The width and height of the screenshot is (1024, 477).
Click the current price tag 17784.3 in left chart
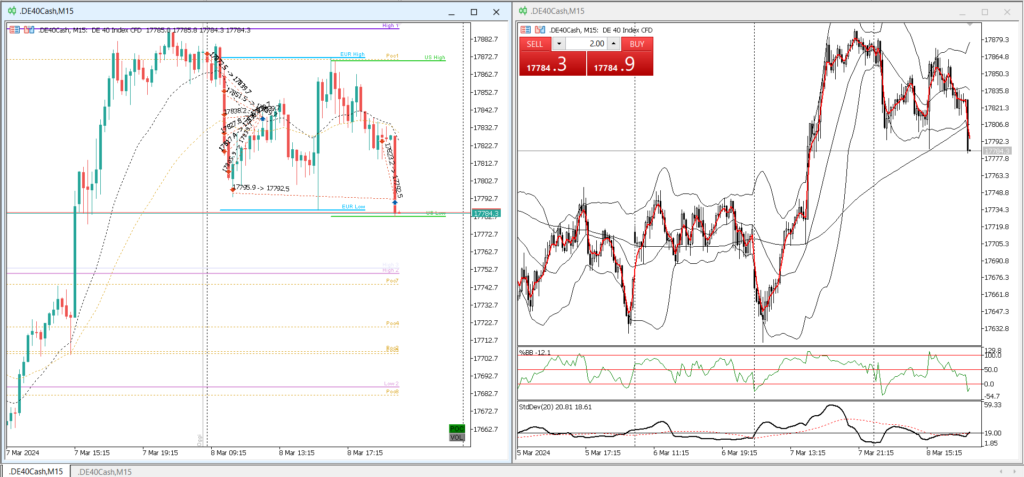tap(487, 213)
